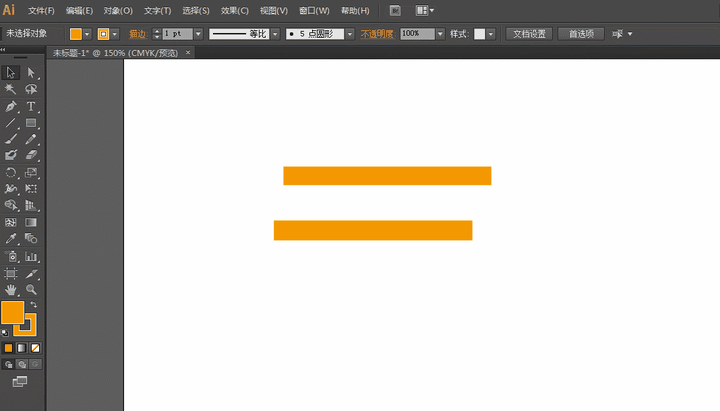Set paint mode to Color

coord(8,348)
